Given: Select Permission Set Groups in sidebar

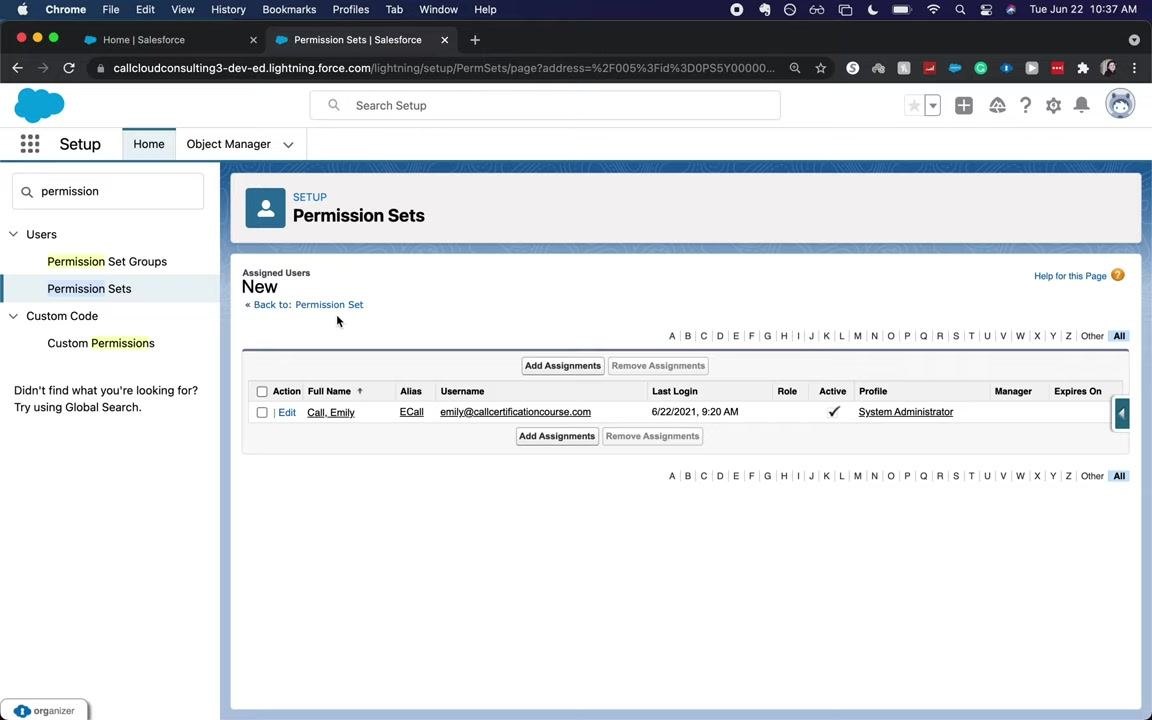Looking at the screenshot, I should (x=107, y=262).
